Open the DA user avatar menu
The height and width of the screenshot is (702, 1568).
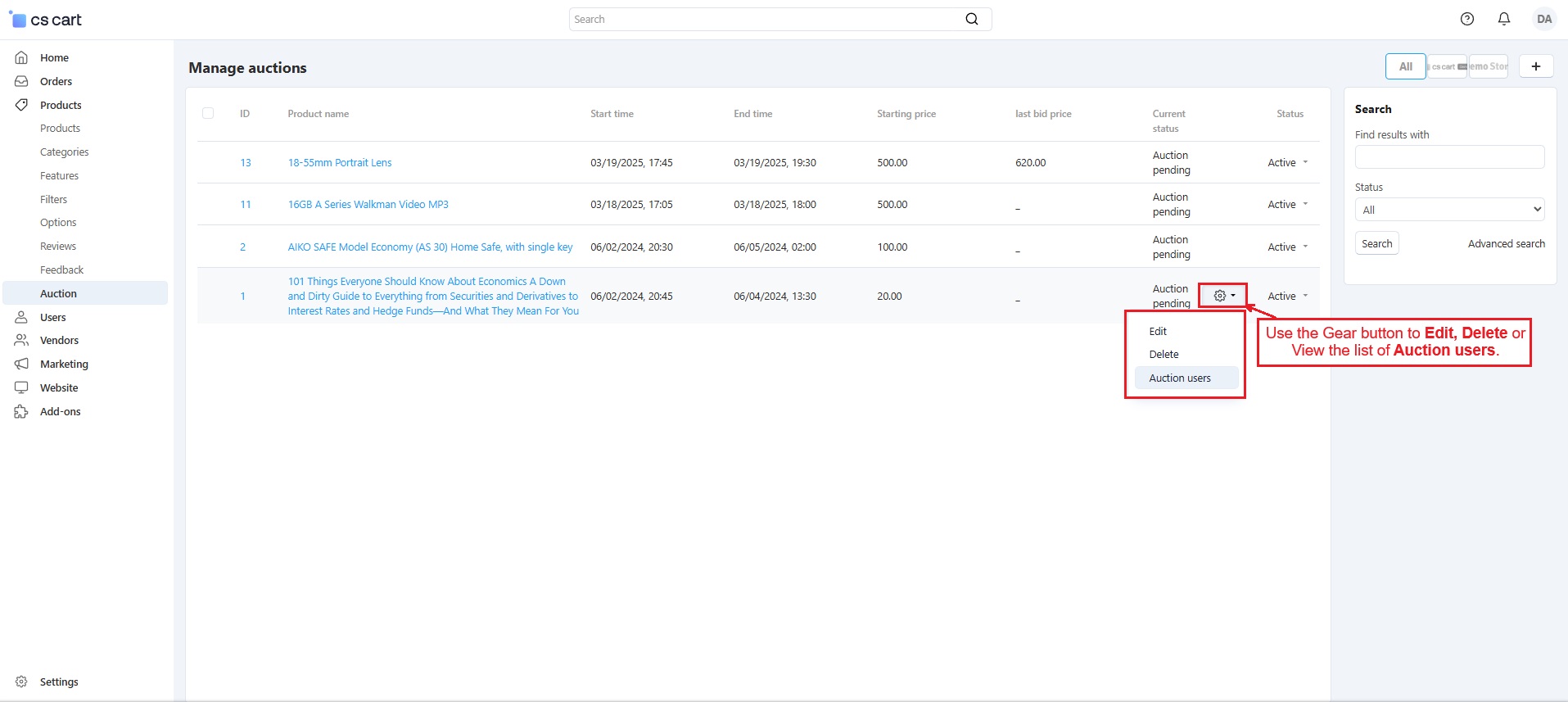click(1543, 19)
